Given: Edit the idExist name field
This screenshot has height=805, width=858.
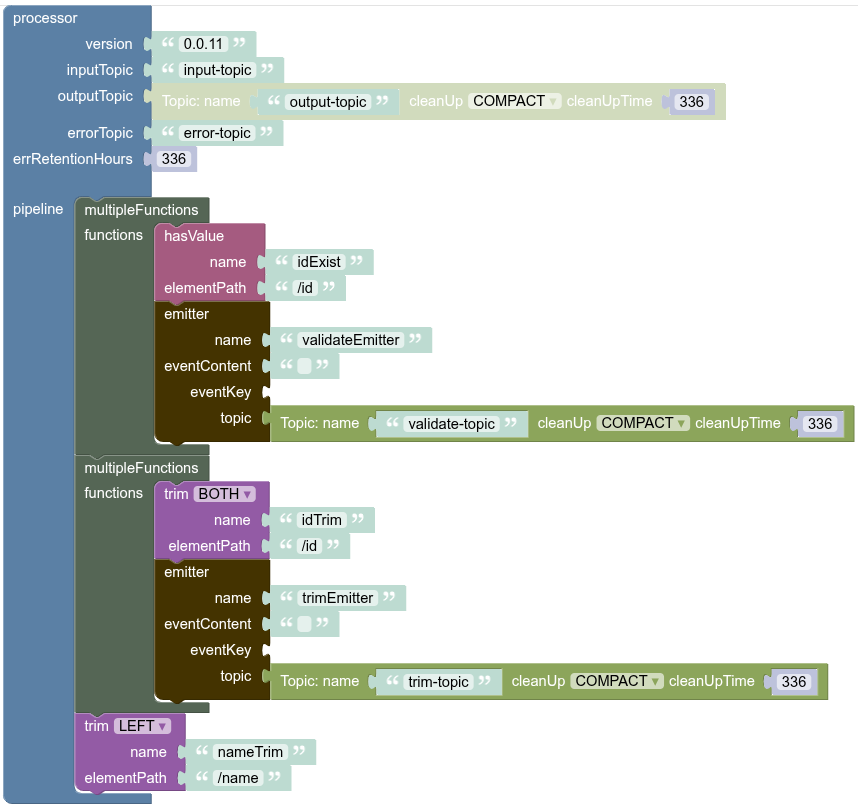Looking at the screenshot, I should [319, 262].
